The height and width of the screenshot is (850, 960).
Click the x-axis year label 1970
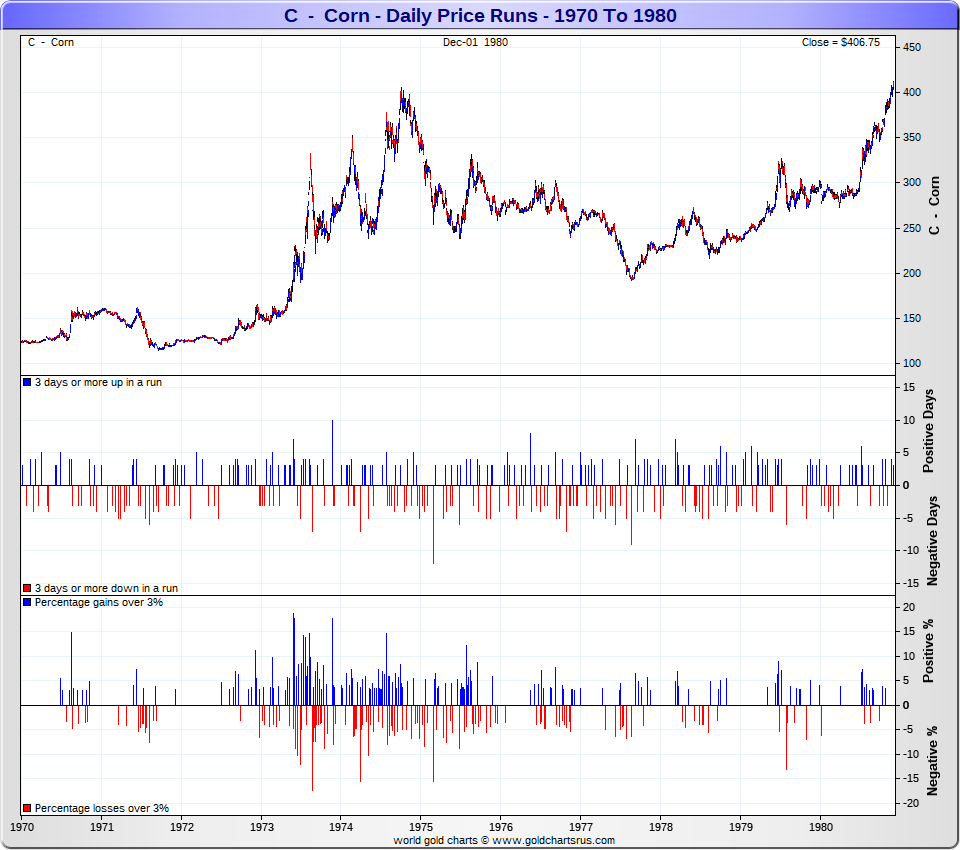tap(22, 827)
